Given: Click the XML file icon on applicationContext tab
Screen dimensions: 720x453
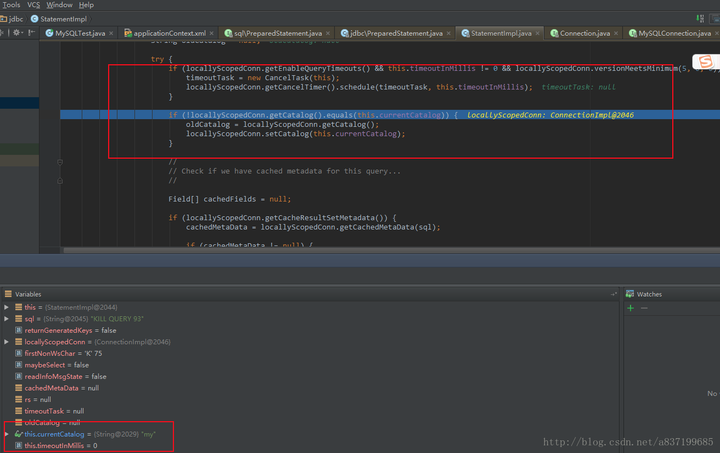Looking at the screenshot, I should (x=128, y=33).
